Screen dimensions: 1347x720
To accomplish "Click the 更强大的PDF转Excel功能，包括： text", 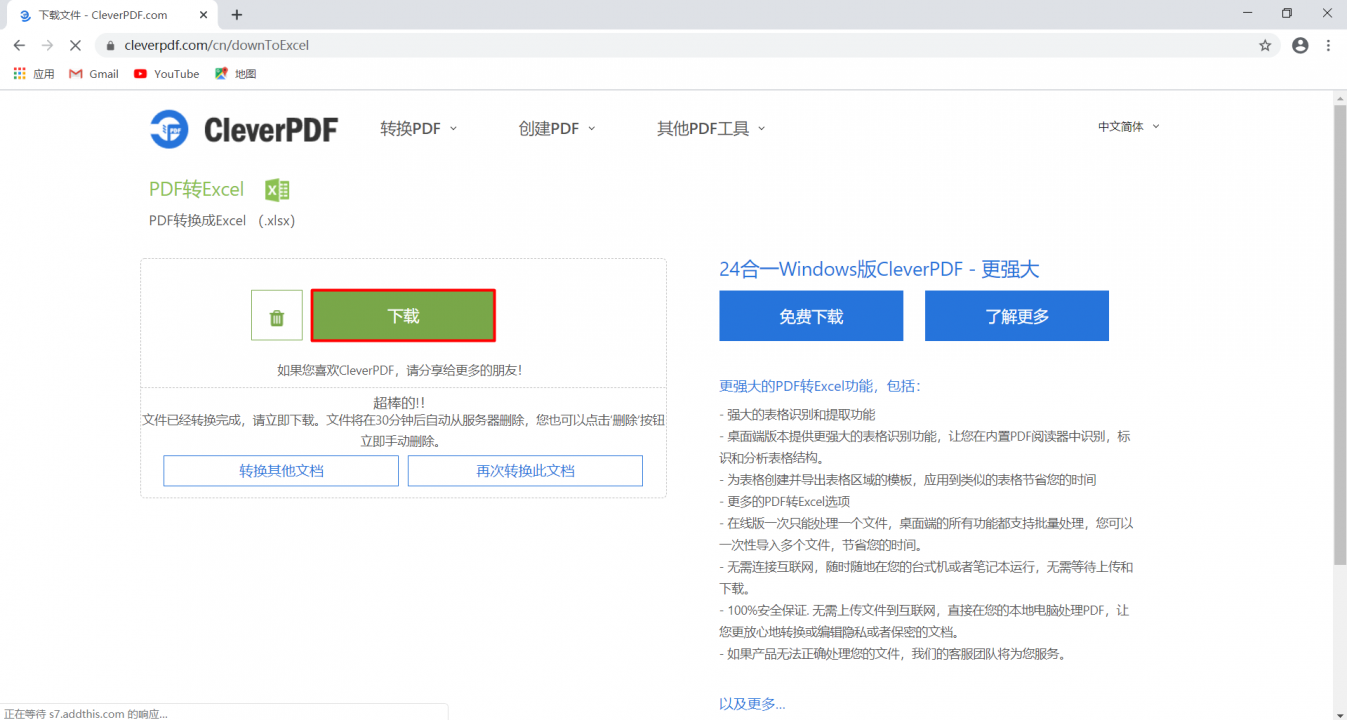I will [820, 386].
